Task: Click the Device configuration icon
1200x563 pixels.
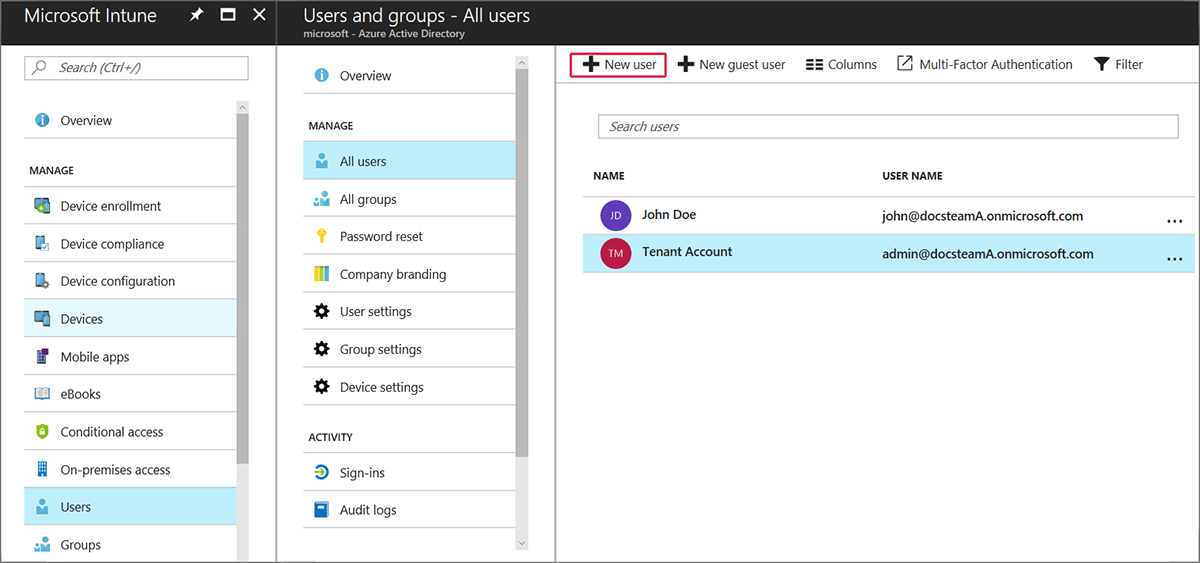Action: point(42,281)
